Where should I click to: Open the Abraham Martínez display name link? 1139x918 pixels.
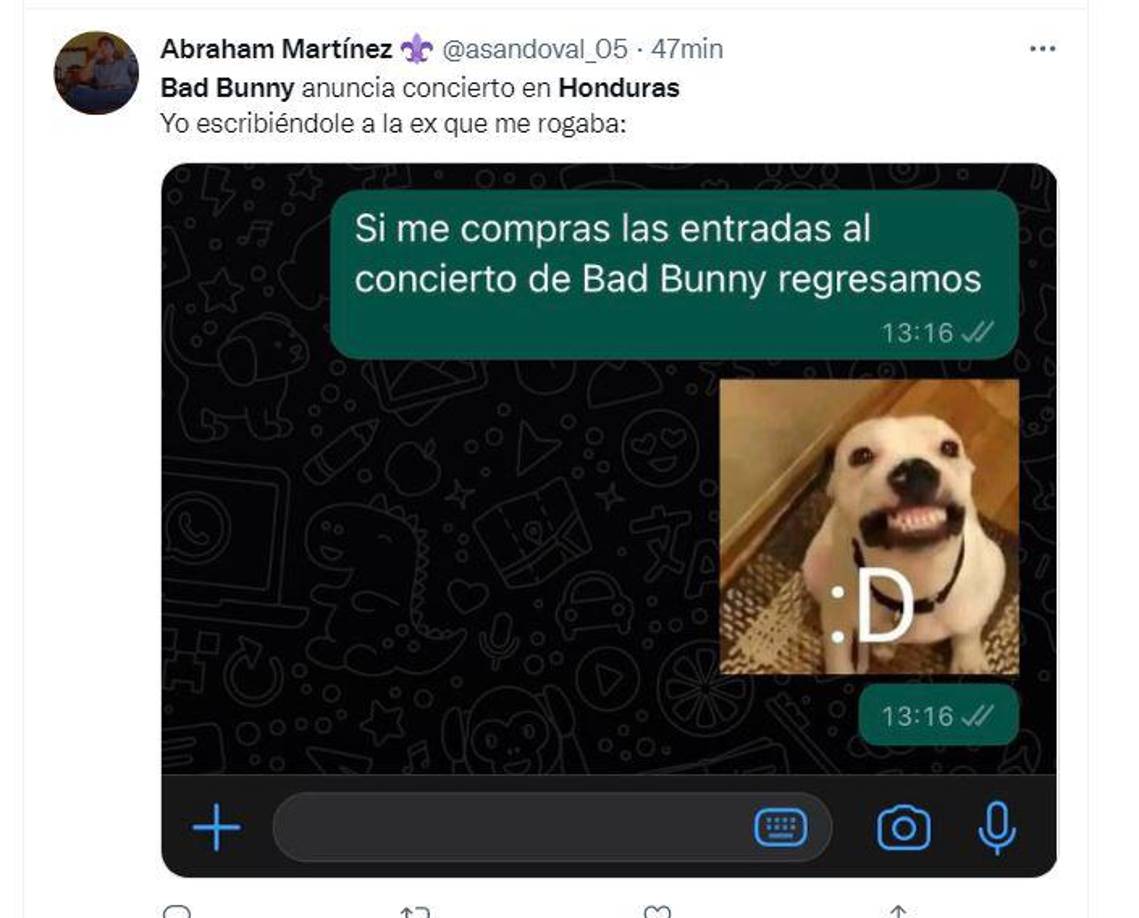point(277,49)
